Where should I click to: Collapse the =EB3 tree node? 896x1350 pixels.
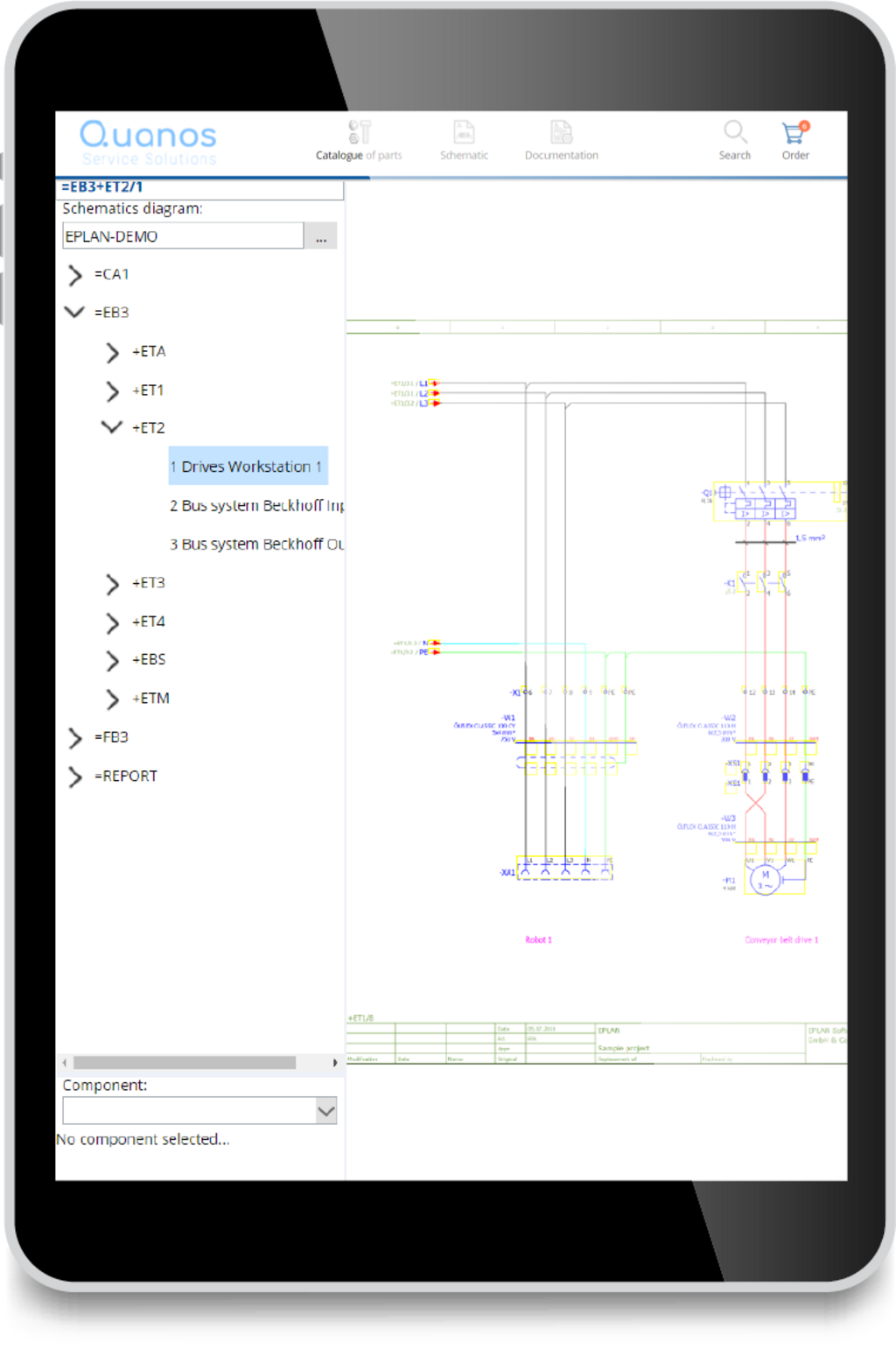click(x=73, y=312)
